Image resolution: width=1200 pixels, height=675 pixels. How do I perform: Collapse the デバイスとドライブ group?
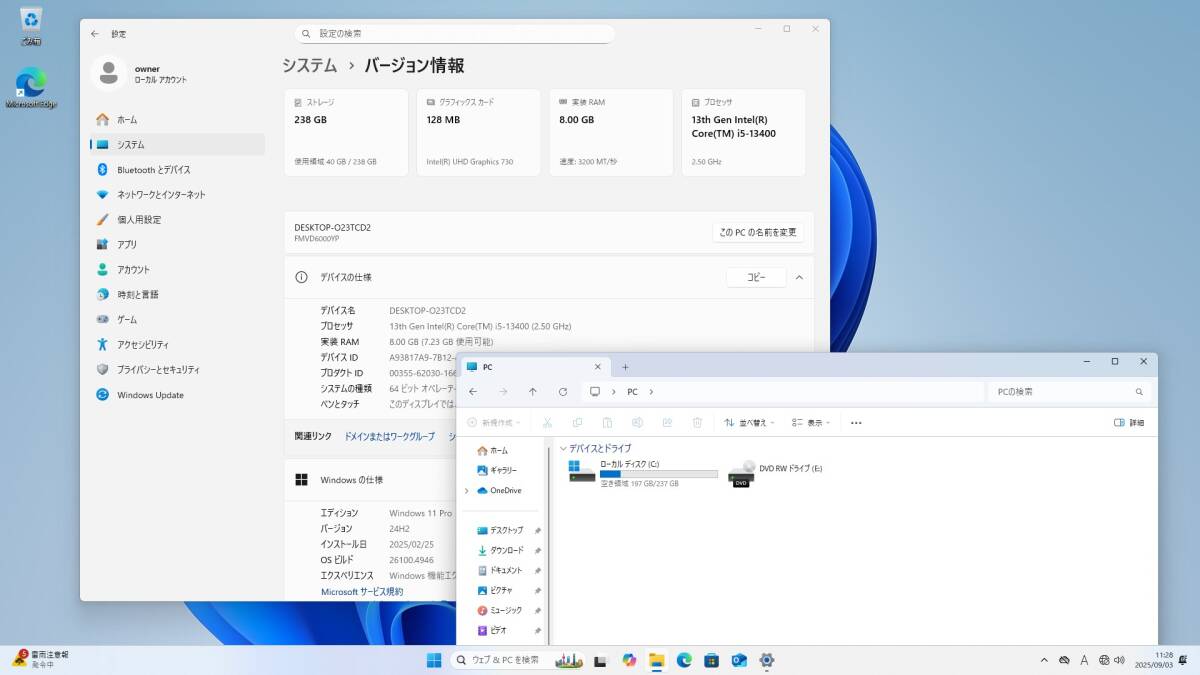[563, 449]
